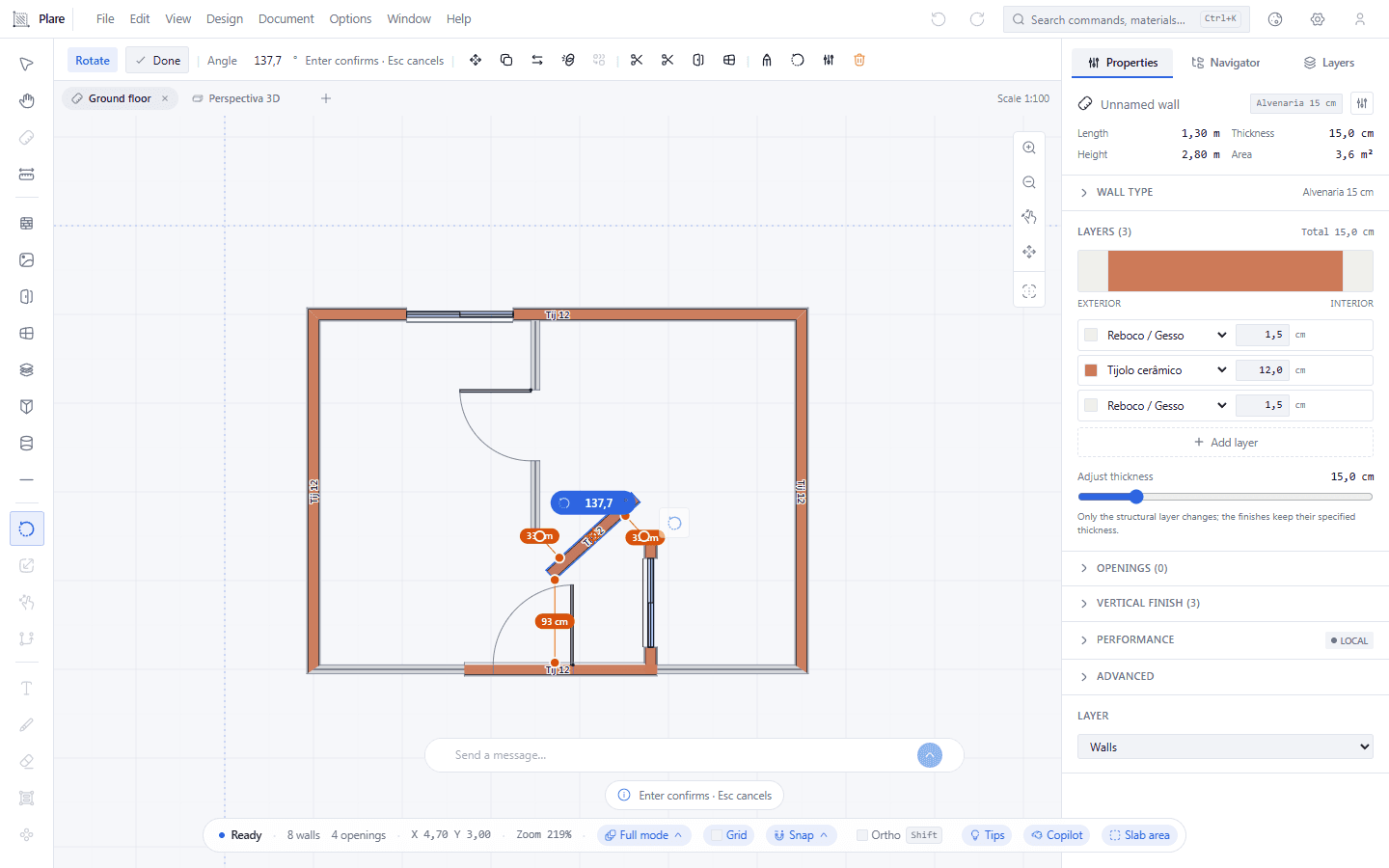Click the Adjust thickness slider handle
Image resolution: width=1389 pixels, height=868 pixels.
(1136, 497)
